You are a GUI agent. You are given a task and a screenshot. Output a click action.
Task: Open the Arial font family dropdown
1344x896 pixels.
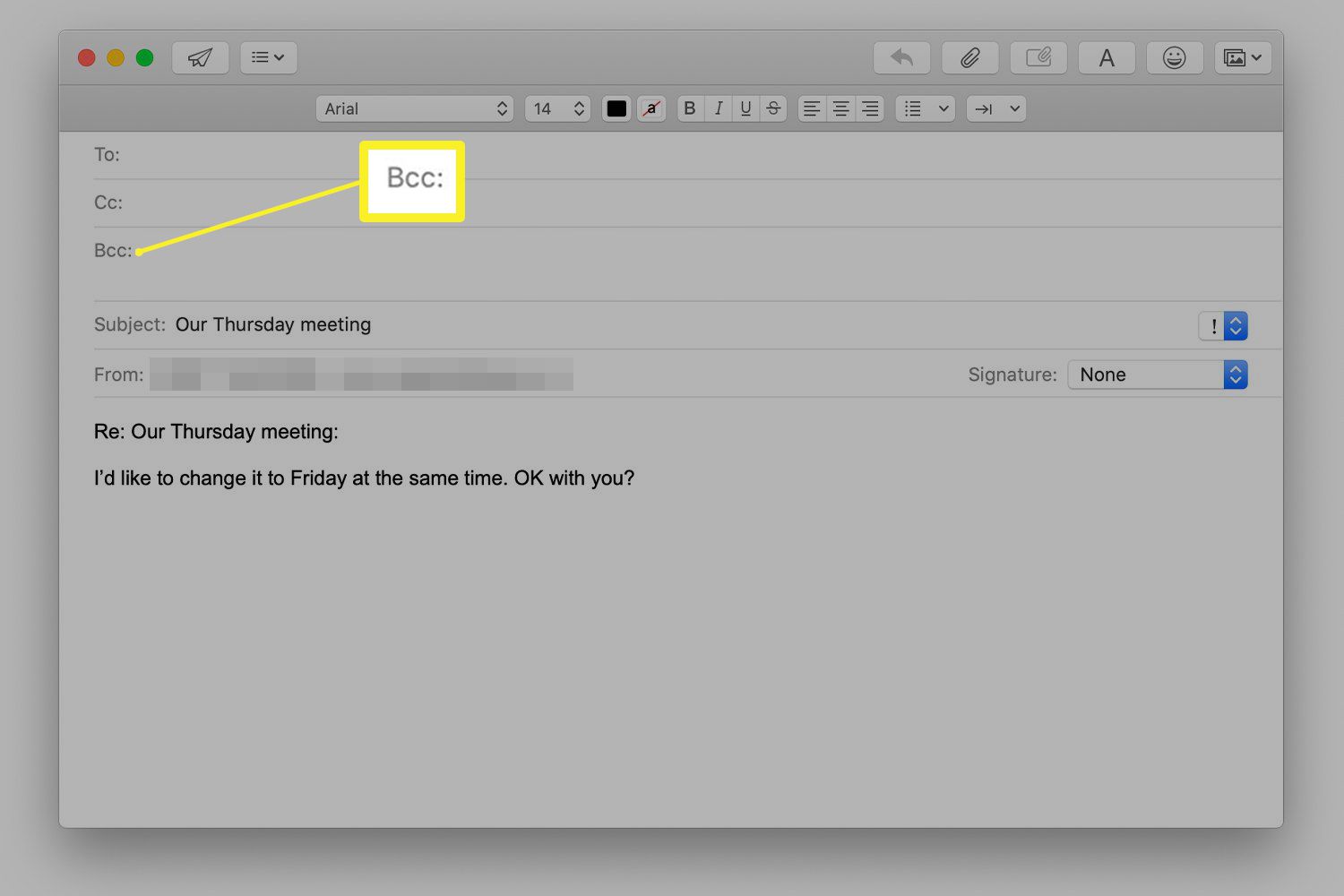click(x=415, y=108)
